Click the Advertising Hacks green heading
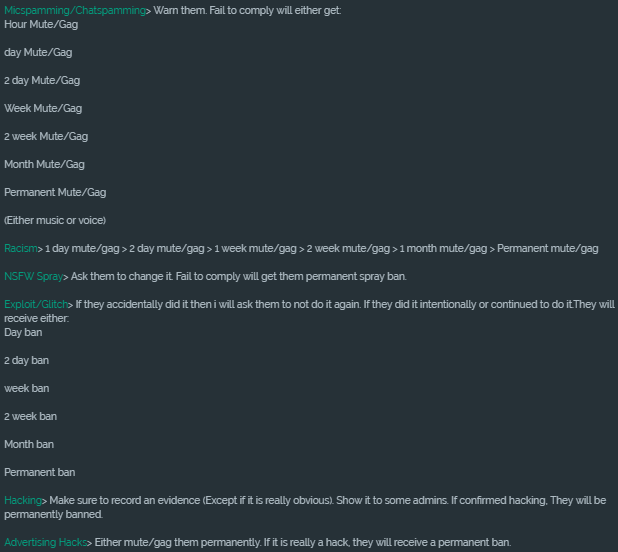Screen dimensions: 618x552 [x=45, y=543]
